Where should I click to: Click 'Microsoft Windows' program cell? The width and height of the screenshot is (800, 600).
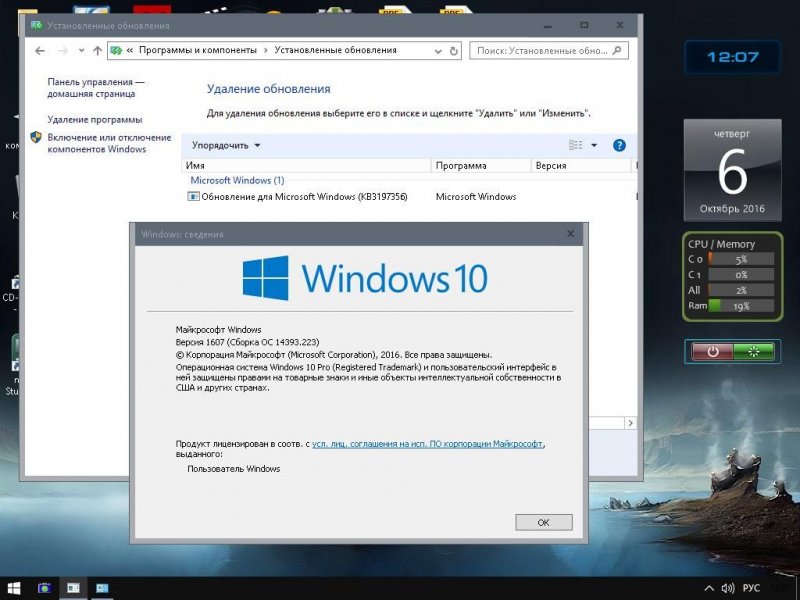476,196
